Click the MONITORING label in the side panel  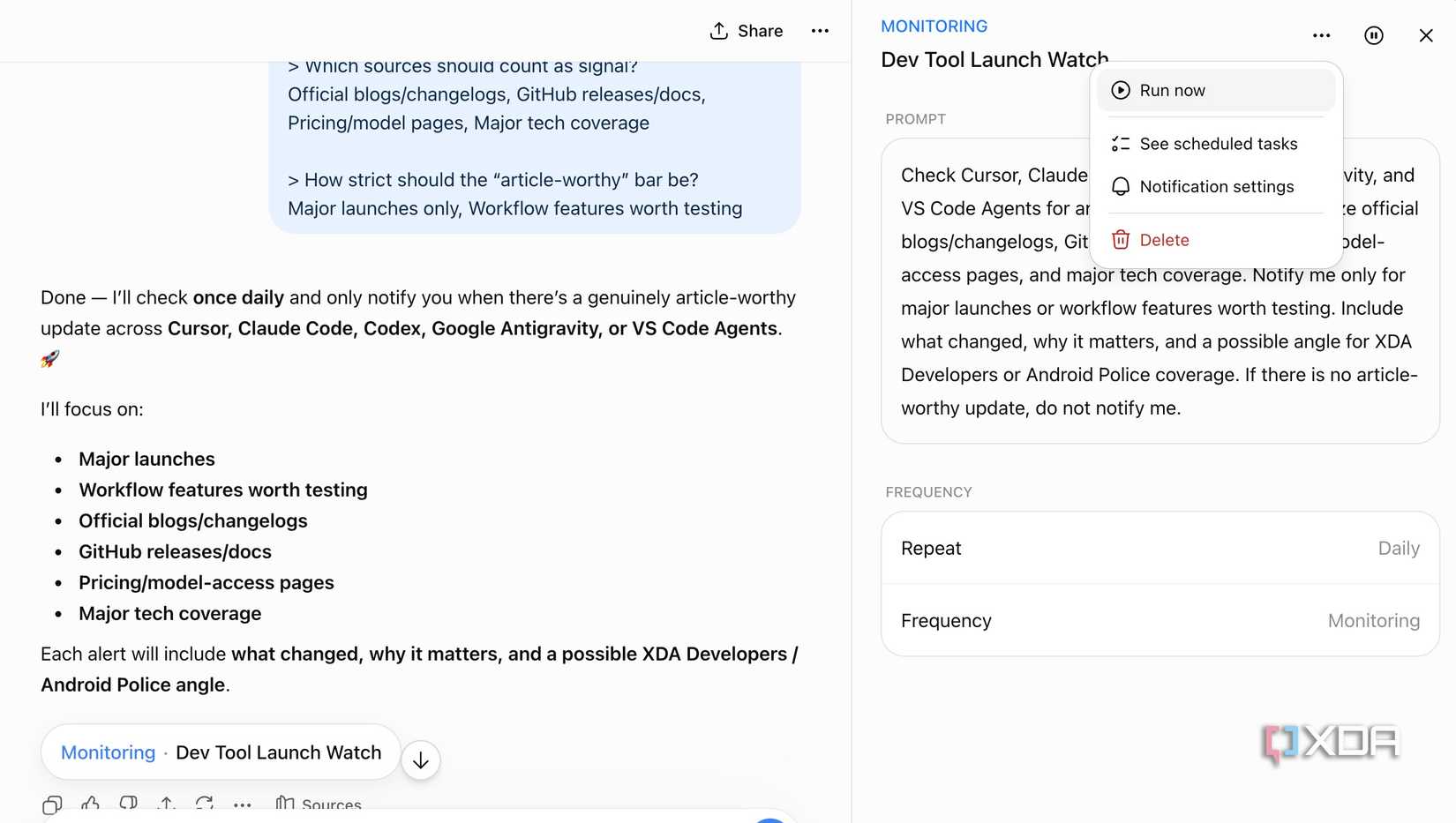tap(934, 26)
